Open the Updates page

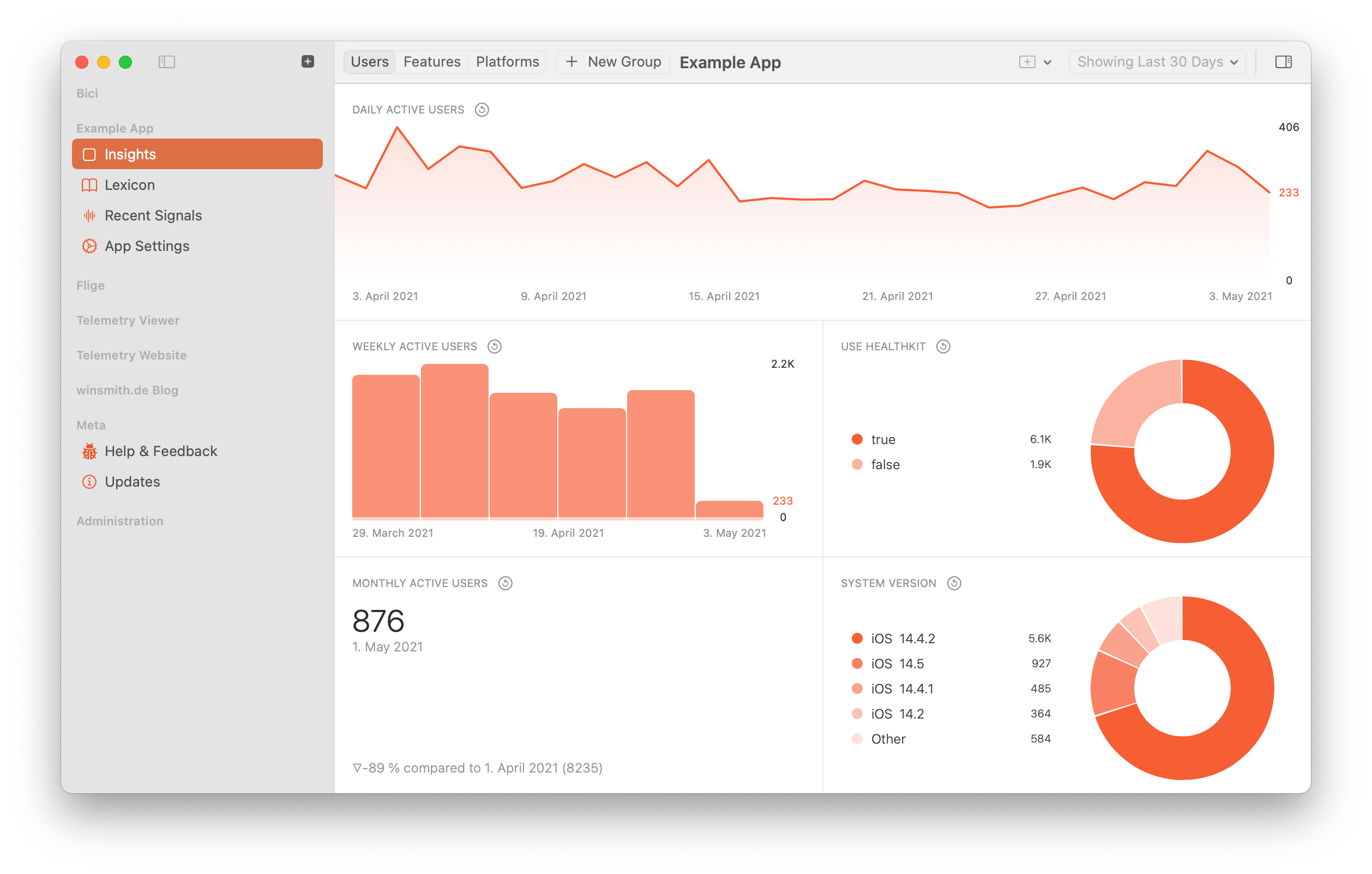pyautogui.click(x=197, y=482)
